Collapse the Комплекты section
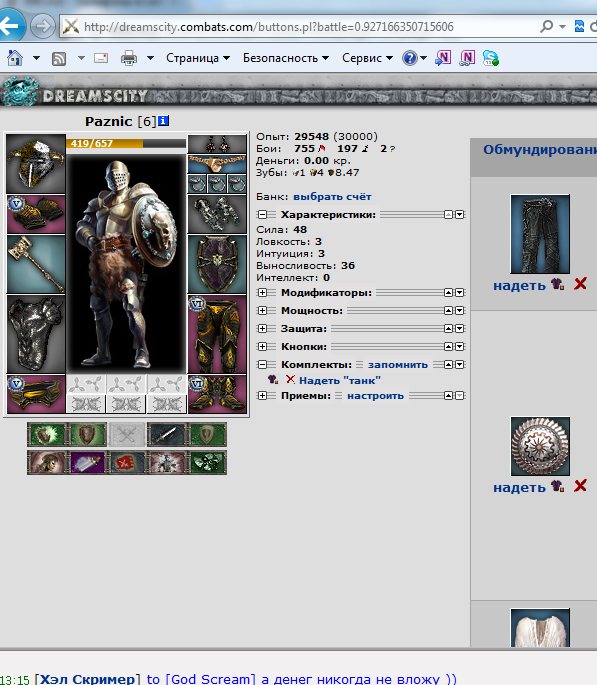The image size is (597, 685). click(262, 364)
